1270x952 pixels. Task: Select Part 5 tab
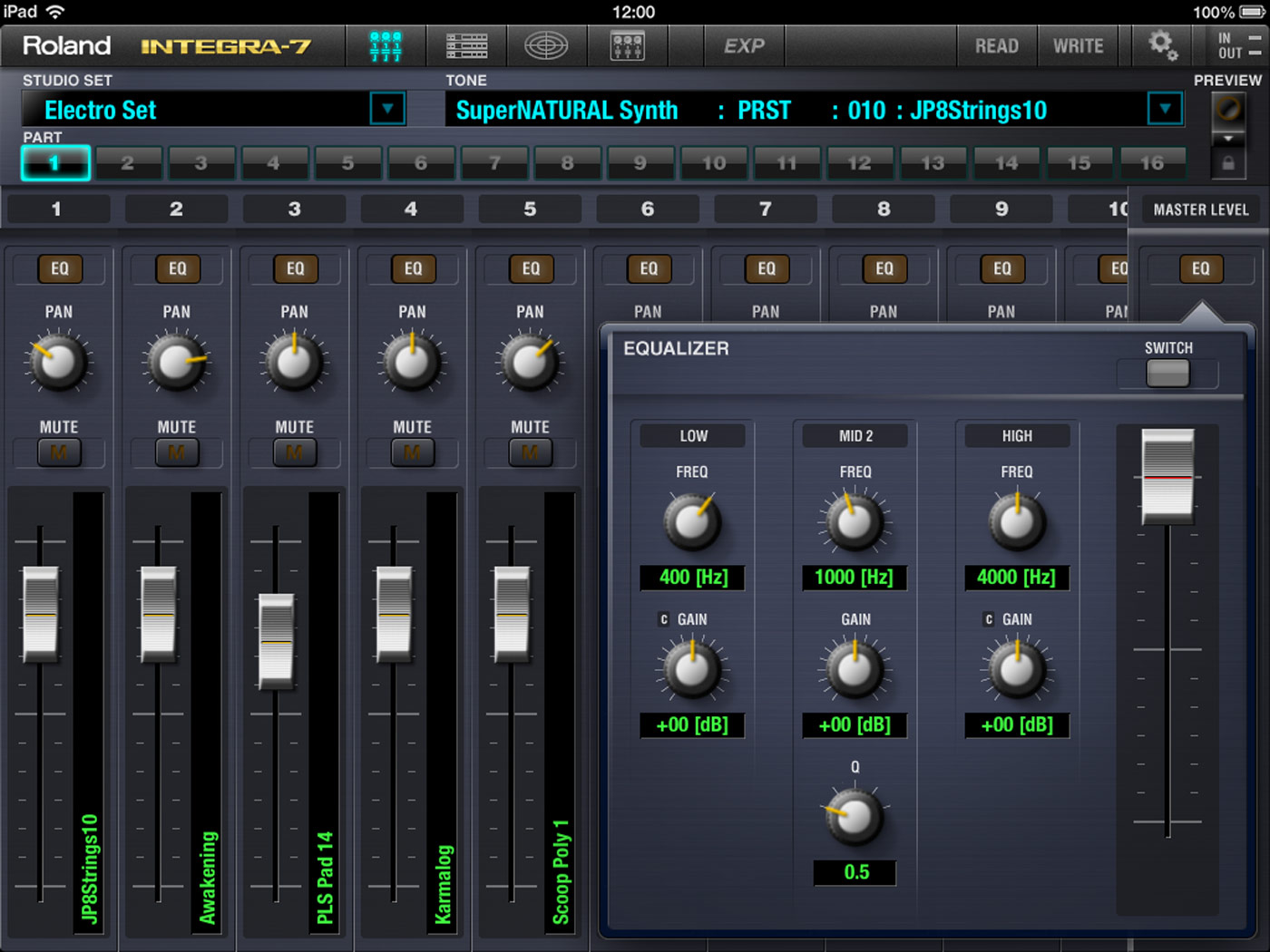point(347,163)
